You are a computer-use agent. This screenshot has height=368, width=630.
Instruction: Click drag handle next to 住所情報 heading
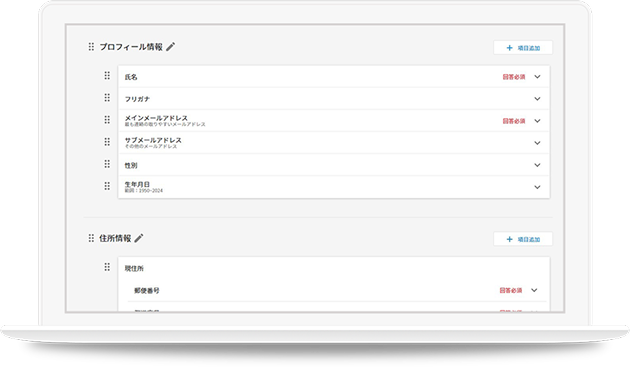point(91,238)
